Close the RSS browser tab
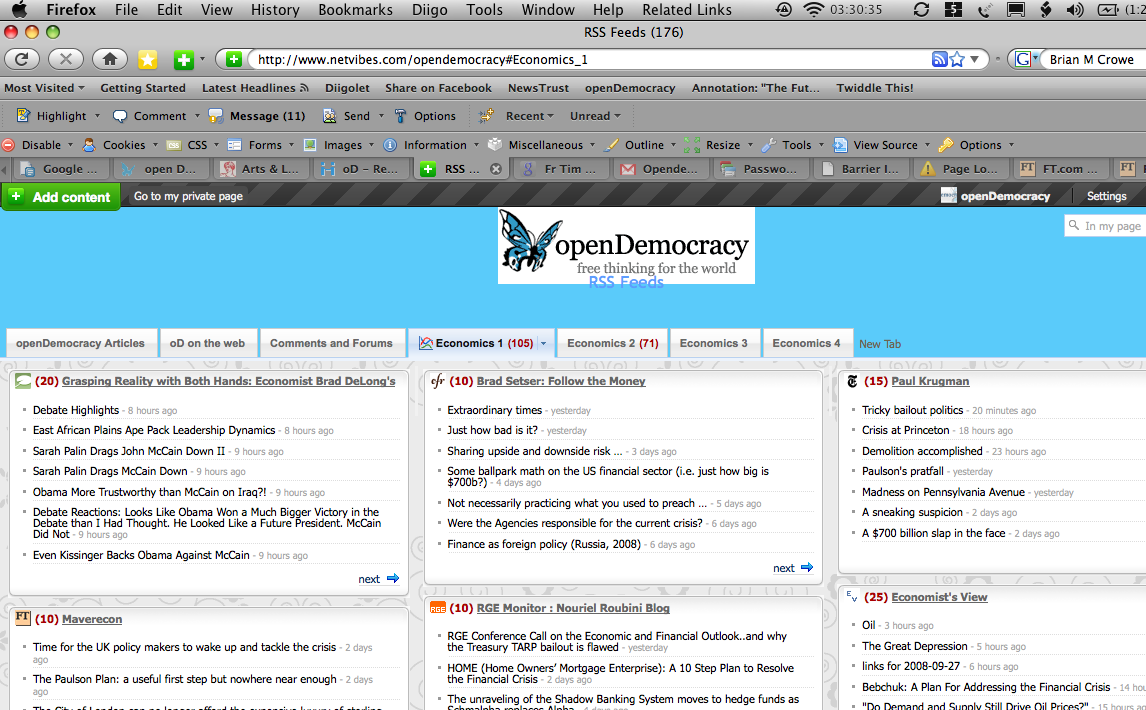The height and width of the screenshot is (710, 1146). 496,169
